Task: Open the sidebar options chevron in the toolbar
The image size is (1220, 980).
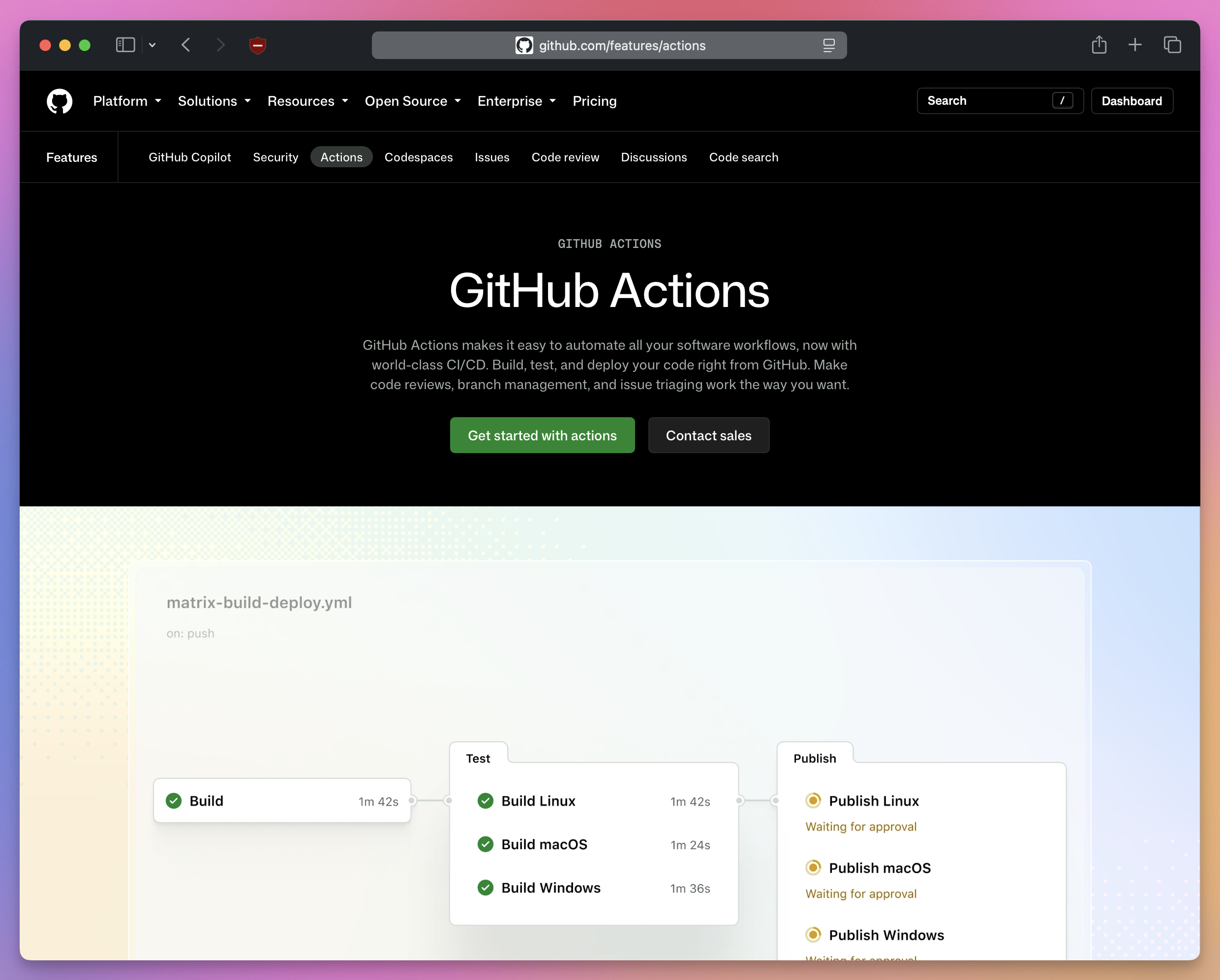Action: pyautogui.click(x=152, y=45)
